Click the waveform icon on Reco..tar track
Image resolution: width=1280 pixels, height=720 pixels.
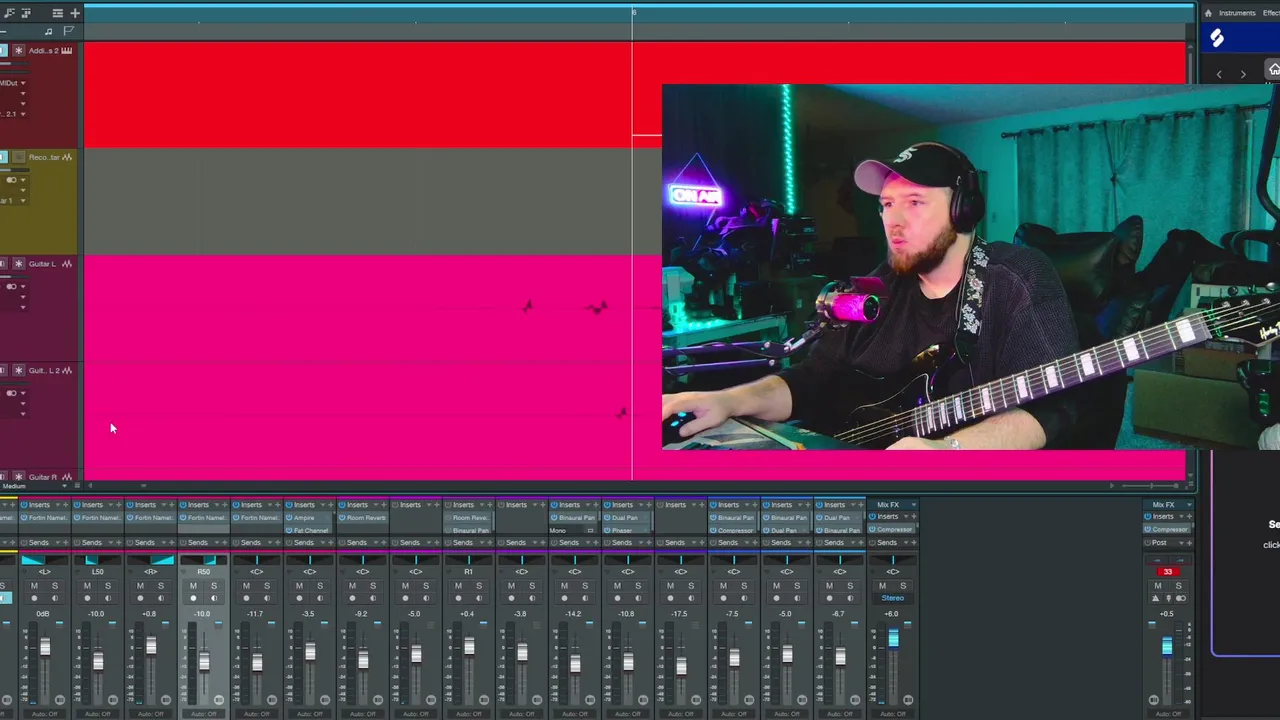click(x=67, y=157)
